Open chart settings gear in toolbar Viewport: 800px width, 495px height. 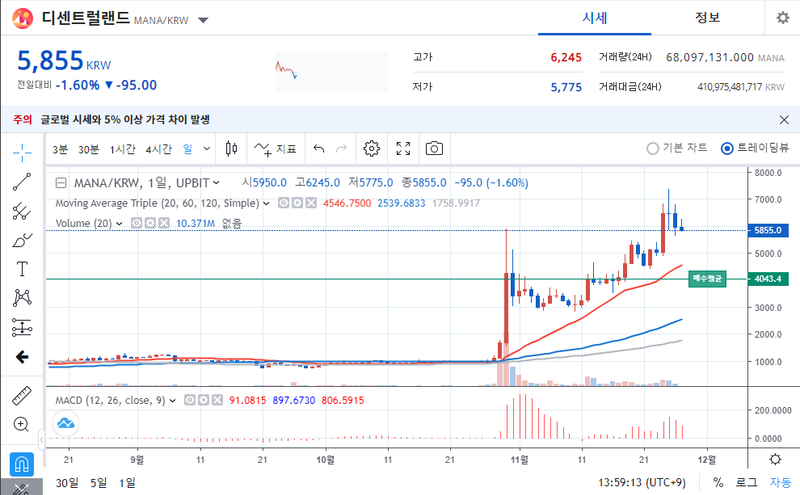pyautogui.click(x=371, y=148)
